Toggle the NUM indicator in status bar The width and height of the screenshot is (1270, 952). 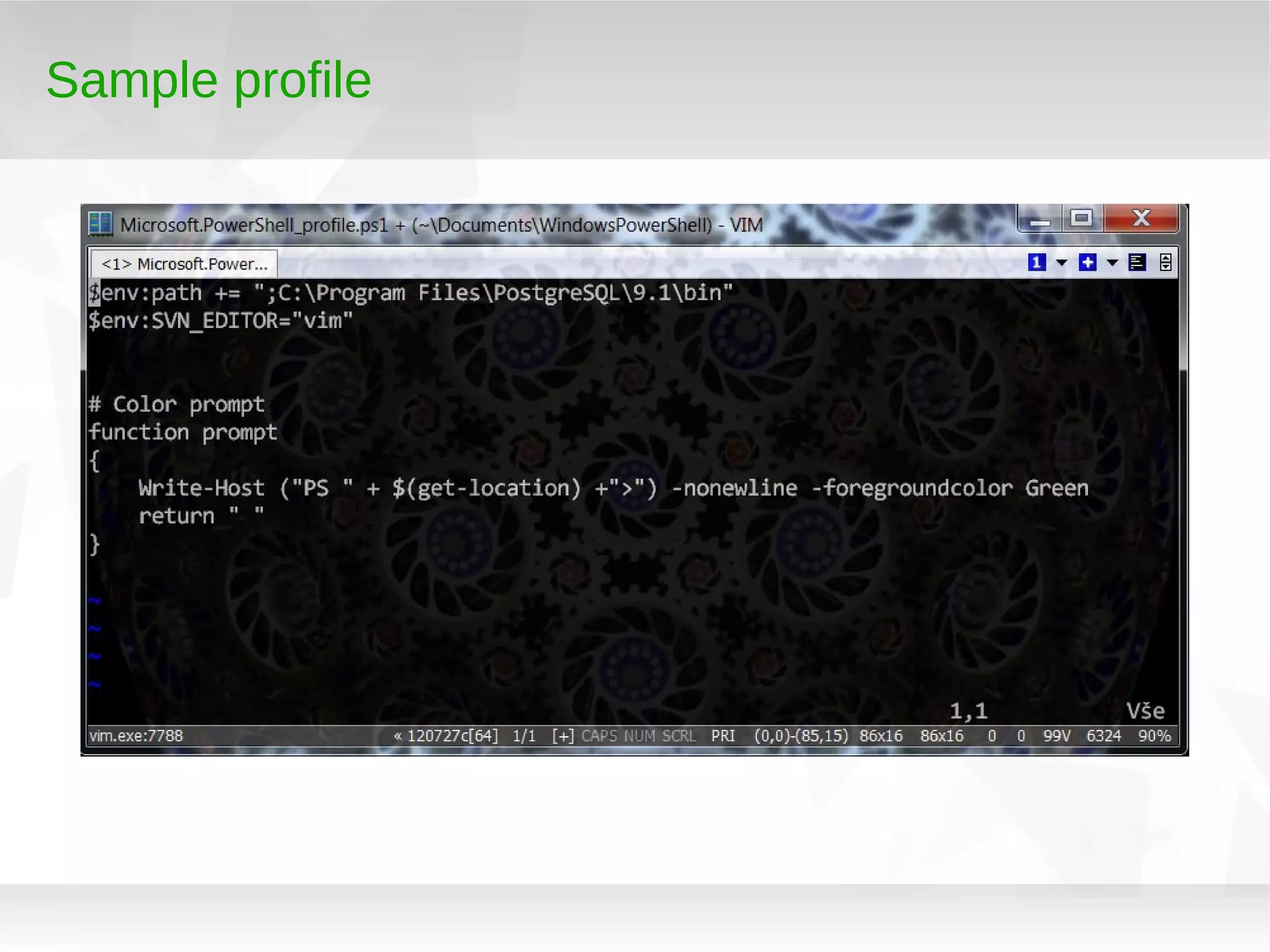tap(639, 736)
